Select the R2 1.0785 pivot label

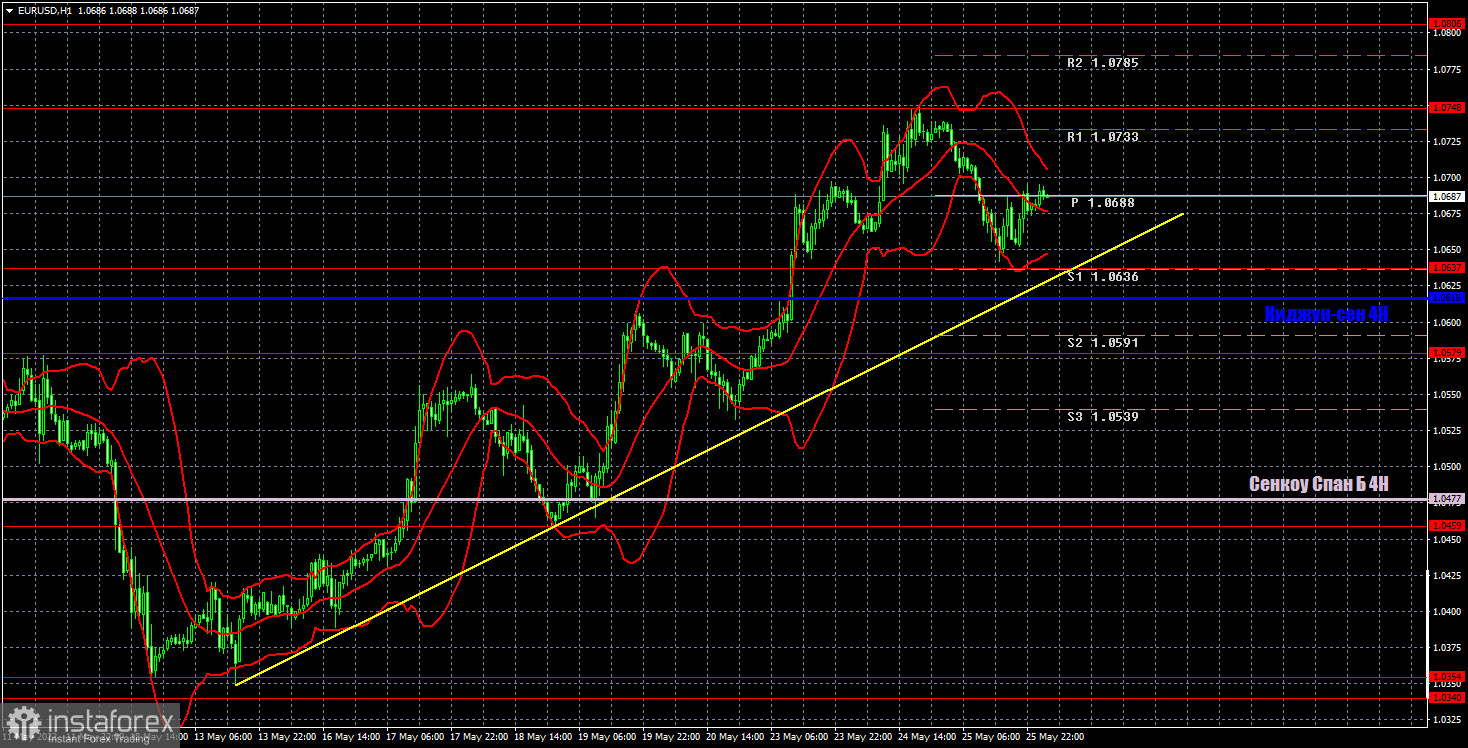(1102, 62)
